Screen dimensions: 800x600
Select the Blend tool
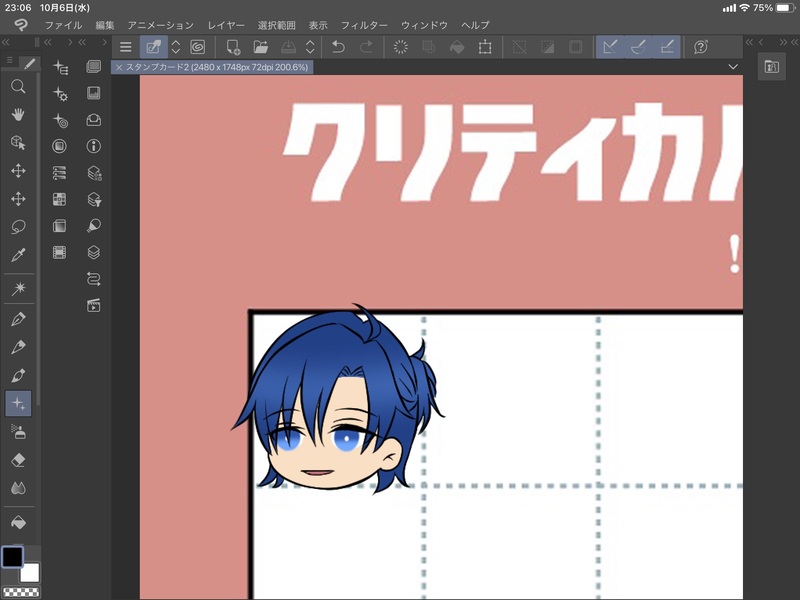pos(18,488)
